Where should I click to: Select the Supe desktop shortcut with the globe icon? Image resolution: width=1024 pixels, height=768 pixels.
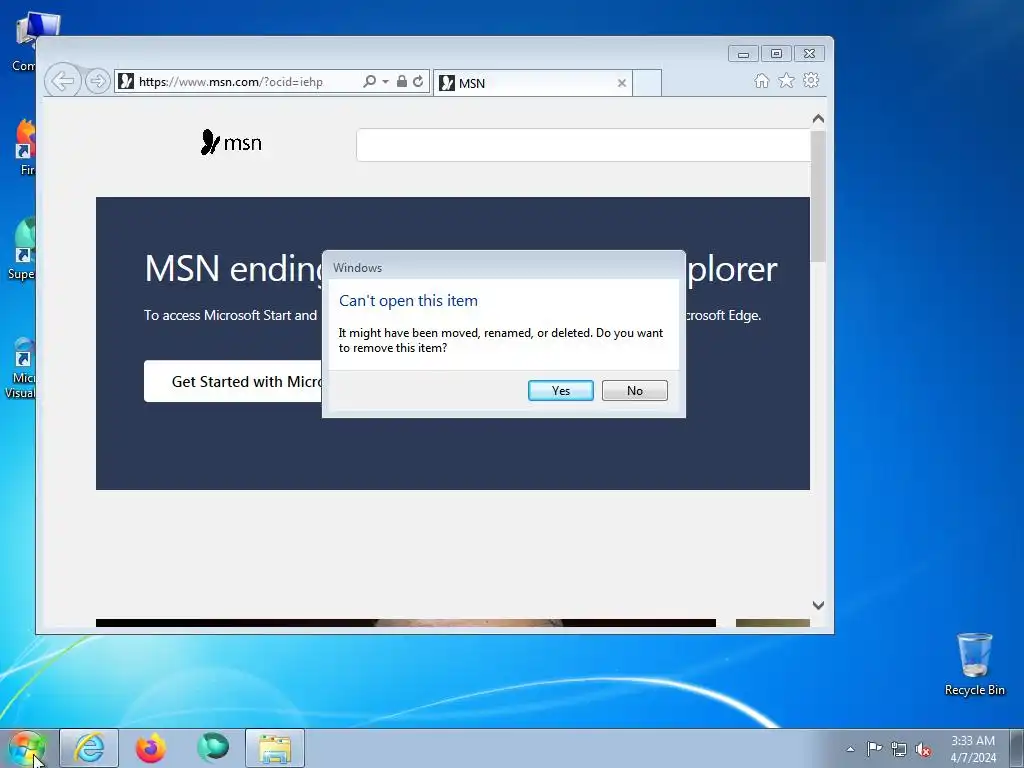pos(22,249)
